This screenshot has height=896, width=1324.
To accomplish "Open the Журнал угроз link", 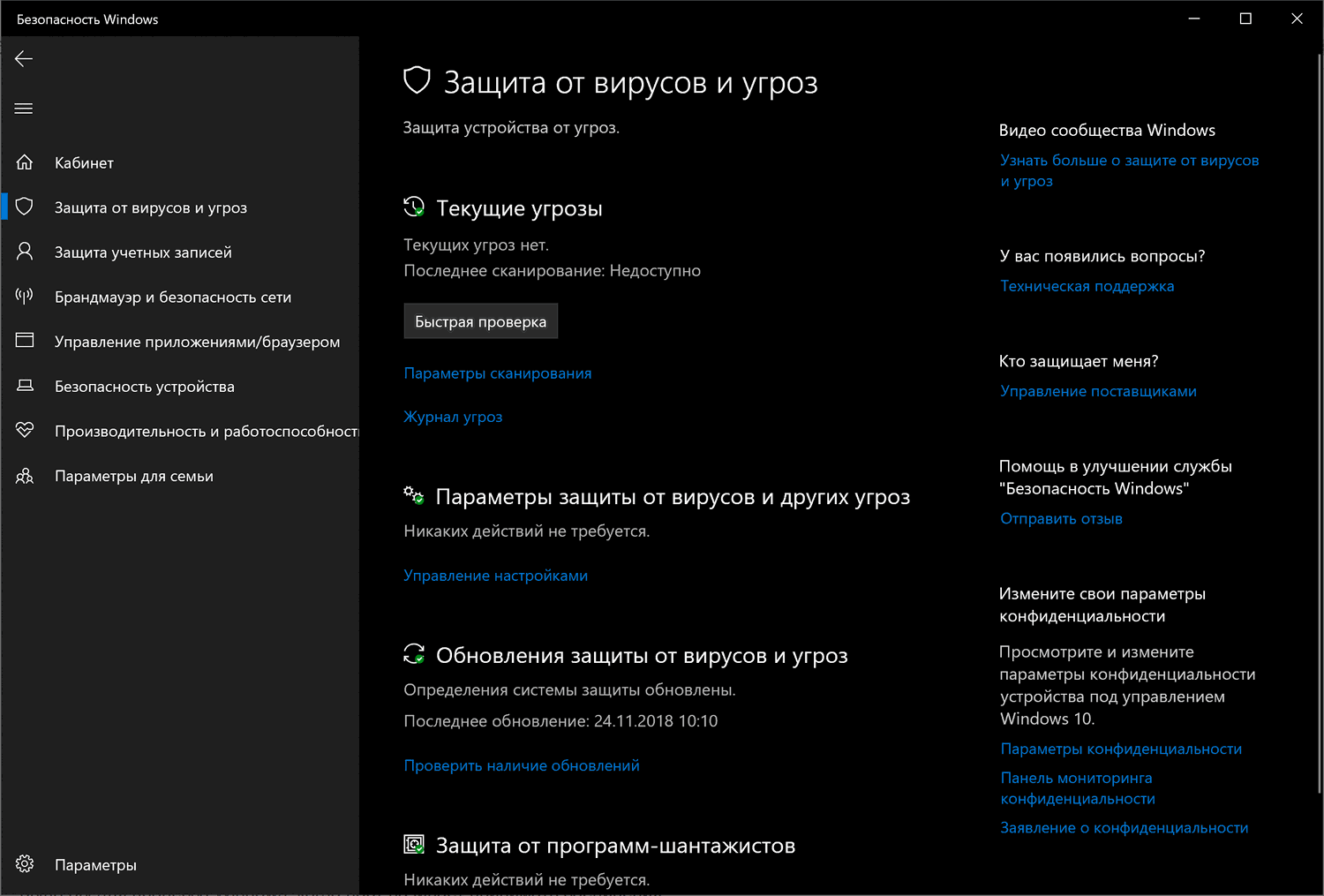I will pos(453,417).
